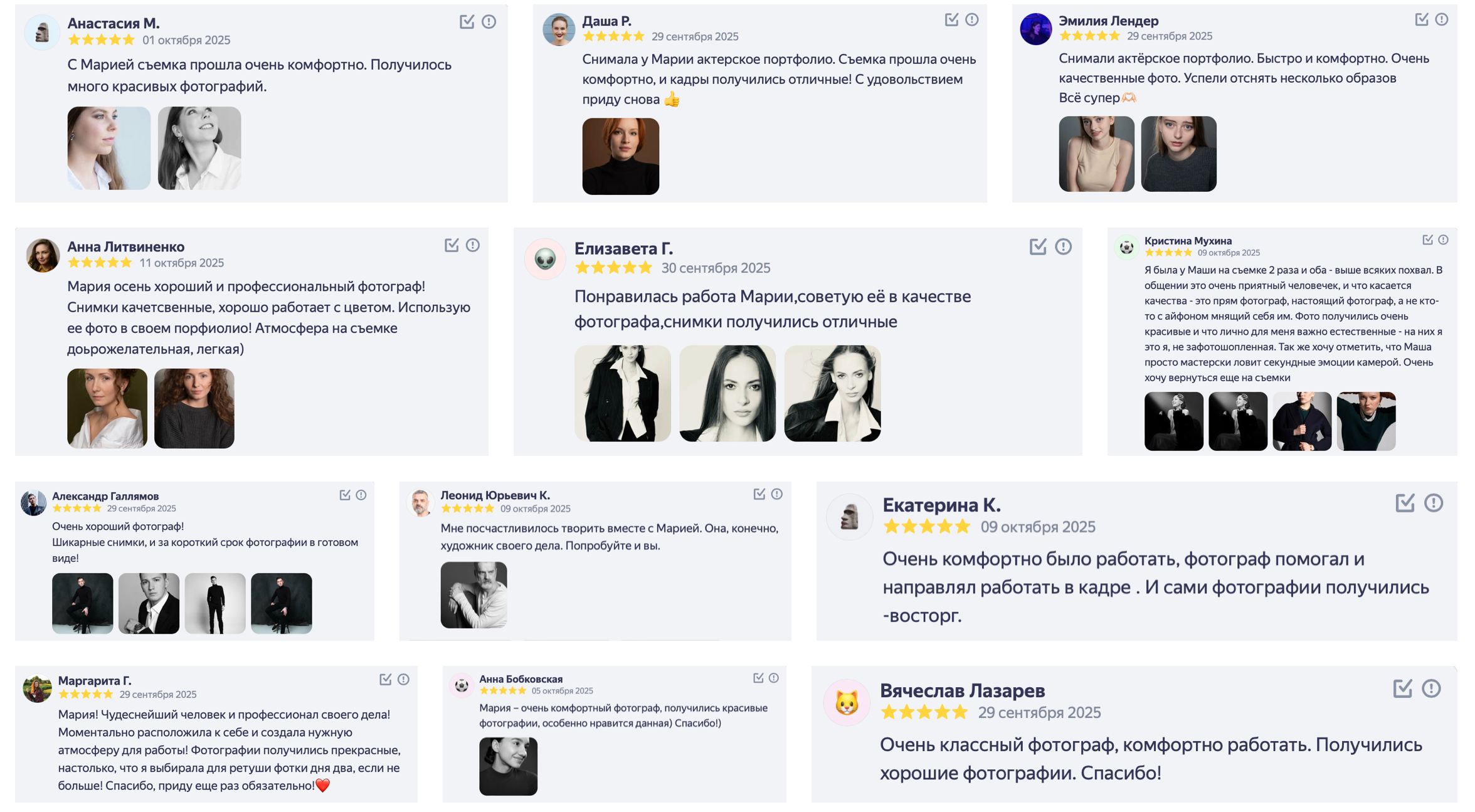Viewport: 1475px width, 812px height.
Task: Report Эмилия Лендер's review using the exclamation icon
Action: coord(1443,20)
